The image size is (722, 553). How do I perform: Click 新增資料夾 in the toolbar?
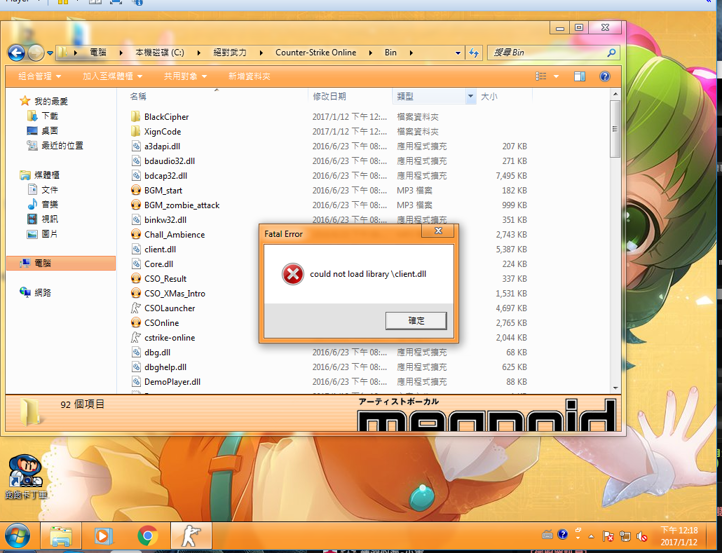point(249,76)
